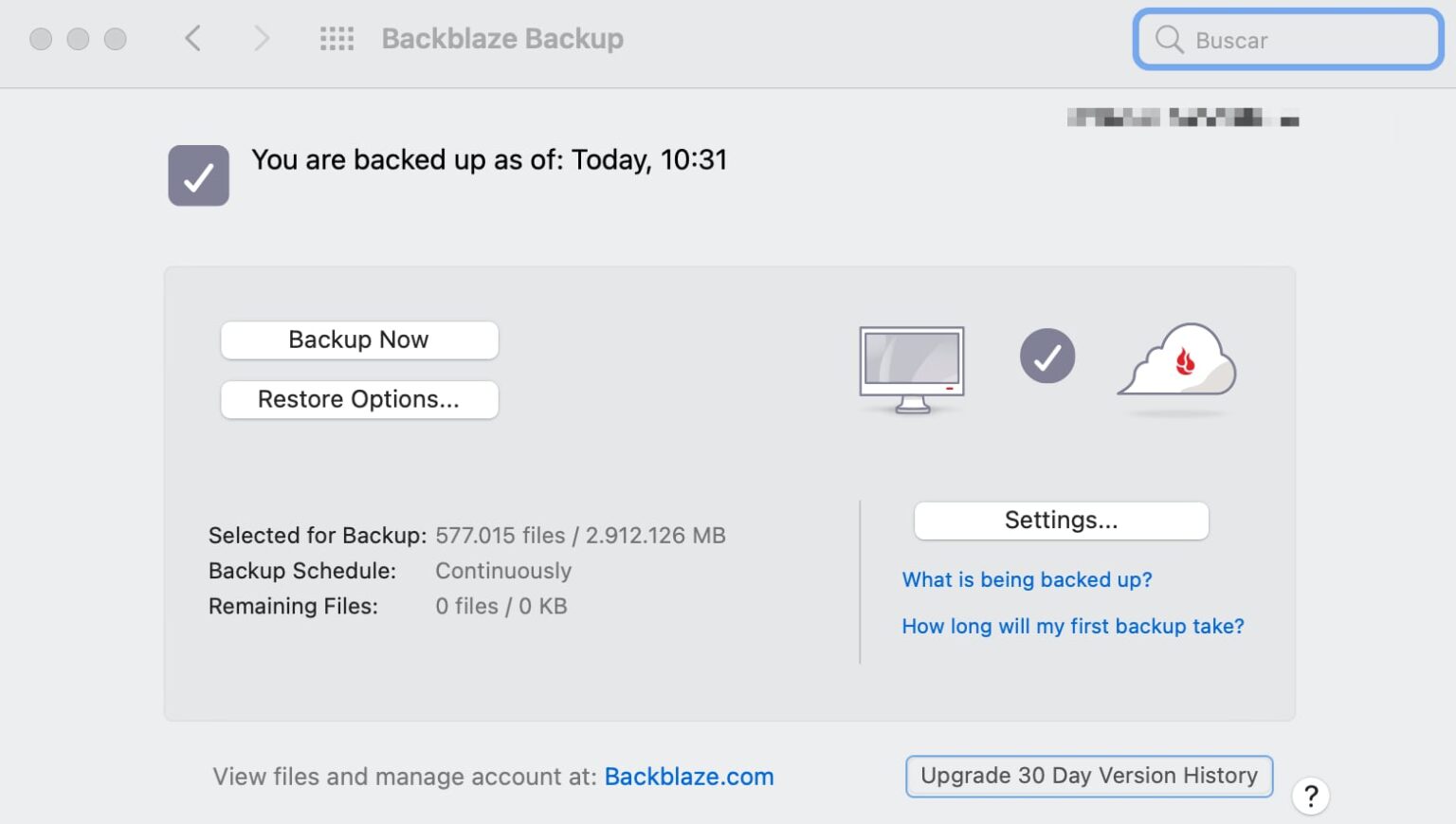Click the back navigation arrow

tap(192, 38)
